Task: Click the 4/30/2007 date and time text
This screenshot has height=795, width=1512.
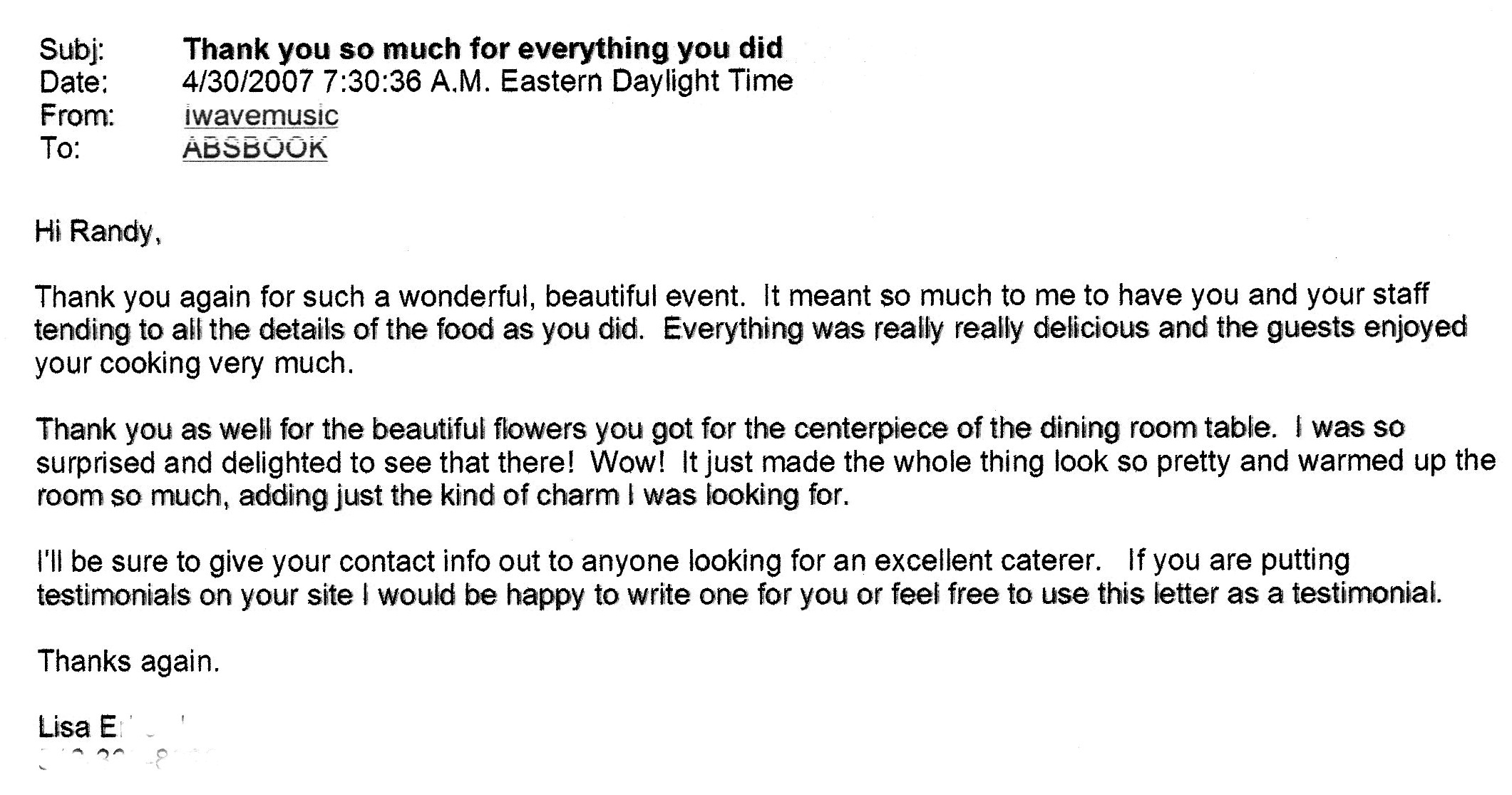Action: [488, 81]
